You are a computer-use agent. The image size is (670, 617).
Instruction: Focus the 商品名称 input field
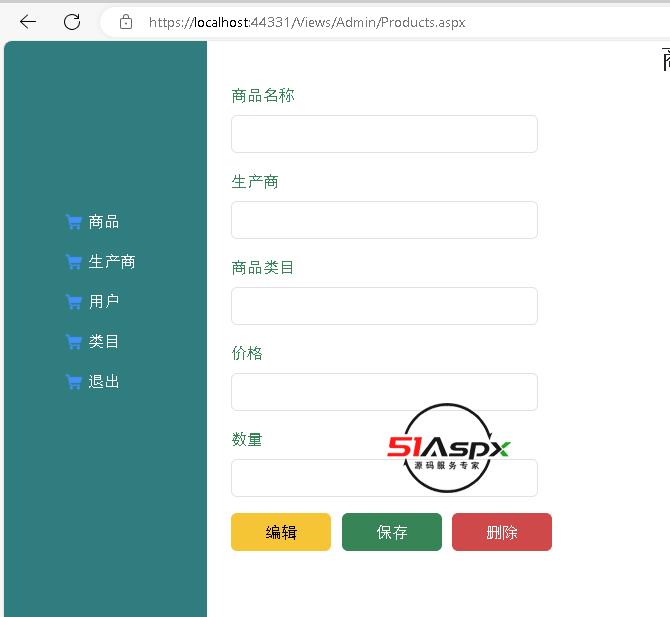(384, 134)
